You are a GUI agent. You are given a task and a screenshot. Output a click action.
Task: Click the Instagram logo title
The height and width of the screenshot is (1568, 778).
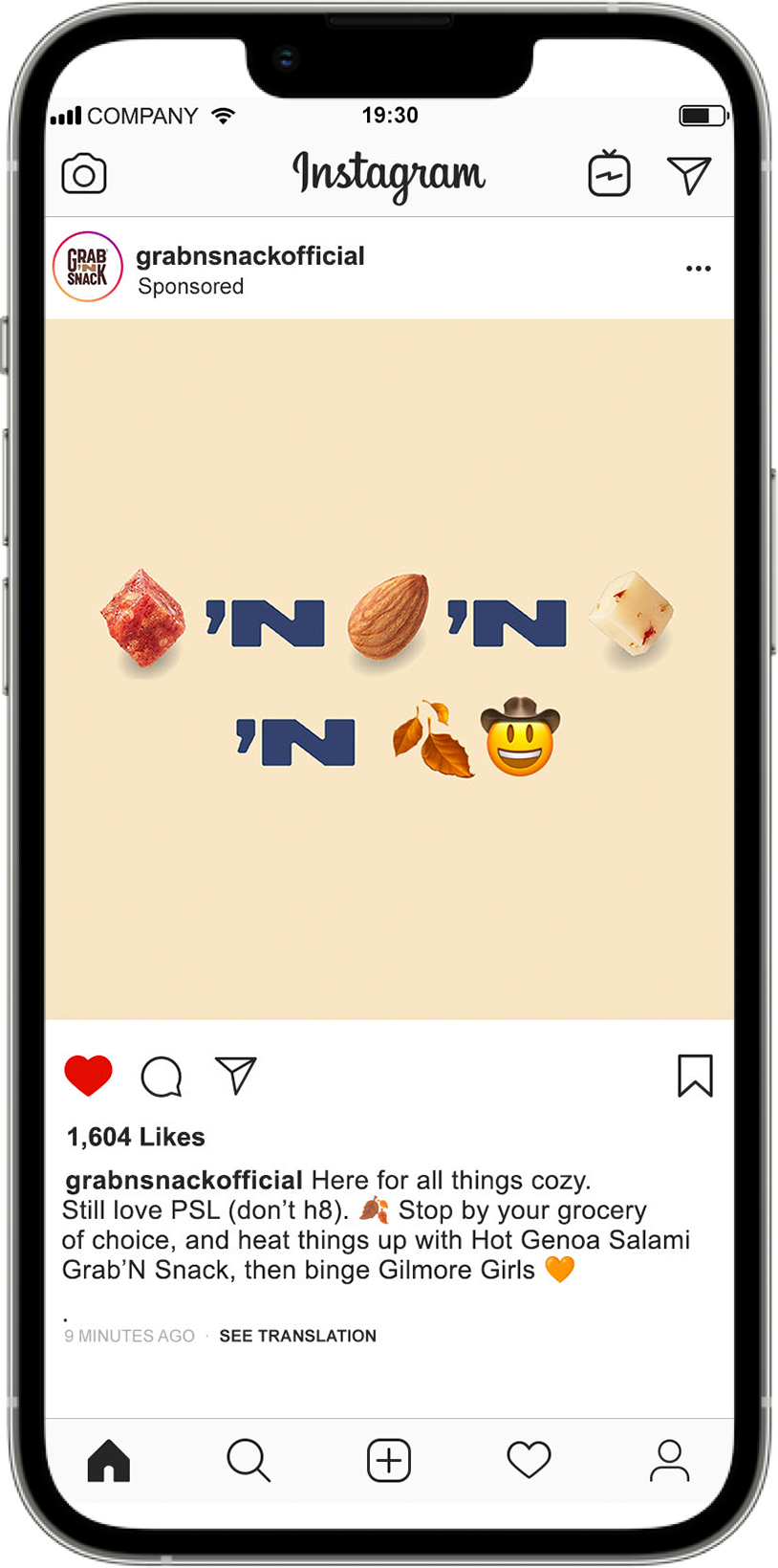389,175
